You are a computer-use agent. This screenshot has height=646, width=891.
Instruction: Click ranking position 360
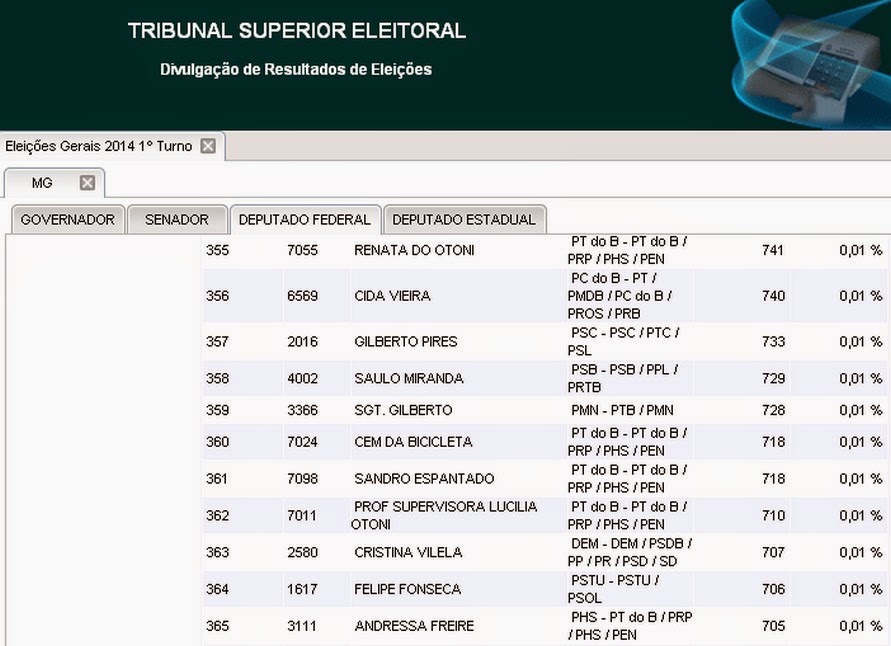217,442
